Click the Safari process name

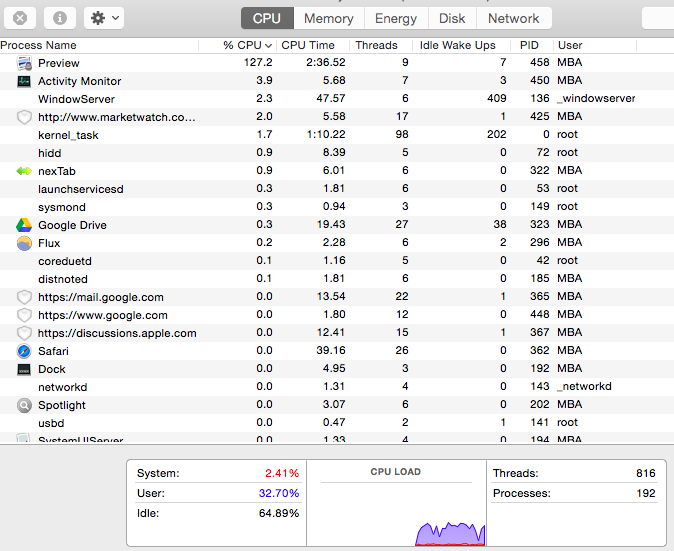pyautogui.click(x=53, y=351)
